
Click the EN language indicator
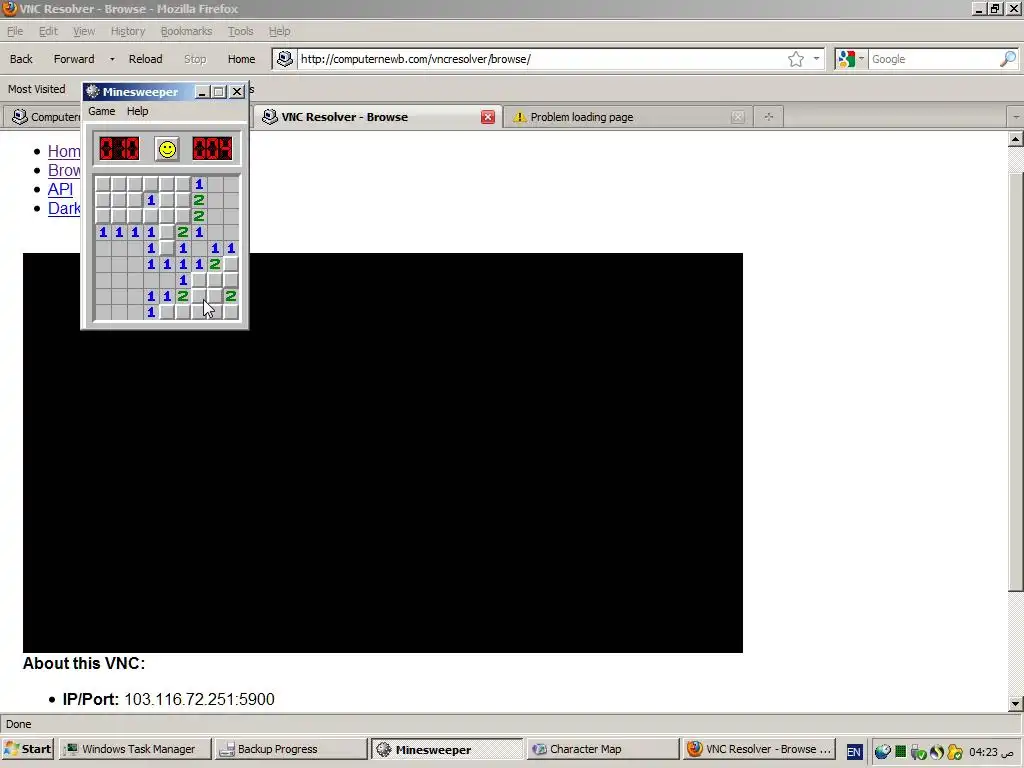coord(854,752)
